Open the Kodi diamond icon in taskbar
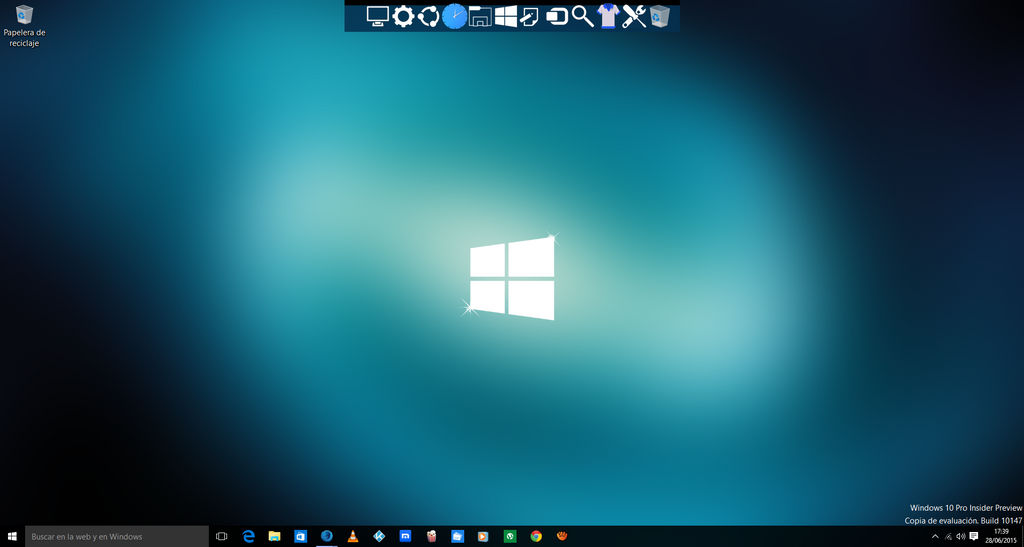Screen dimensions: 1024x547 pyautogui.click(x=379, y=537)
